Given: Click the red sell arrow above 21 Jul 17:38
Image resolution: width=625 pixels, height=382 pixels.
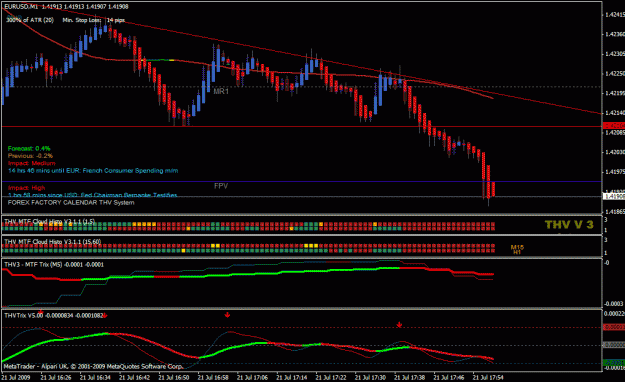Looking at the screenshot, I should coord(399,325).
